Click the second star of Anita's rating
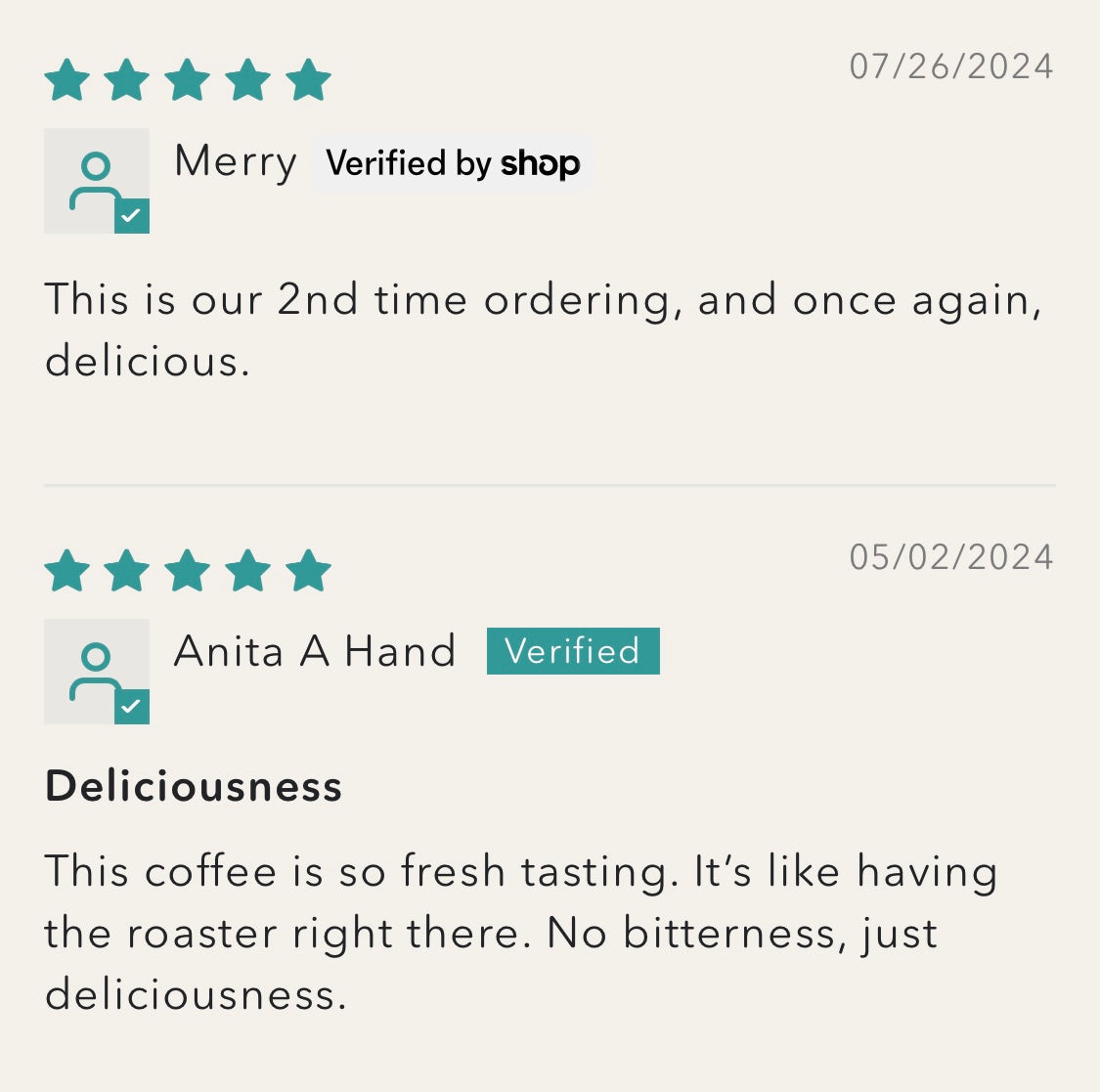This screenshot has width=1100, height=1092. coord(127,571)
